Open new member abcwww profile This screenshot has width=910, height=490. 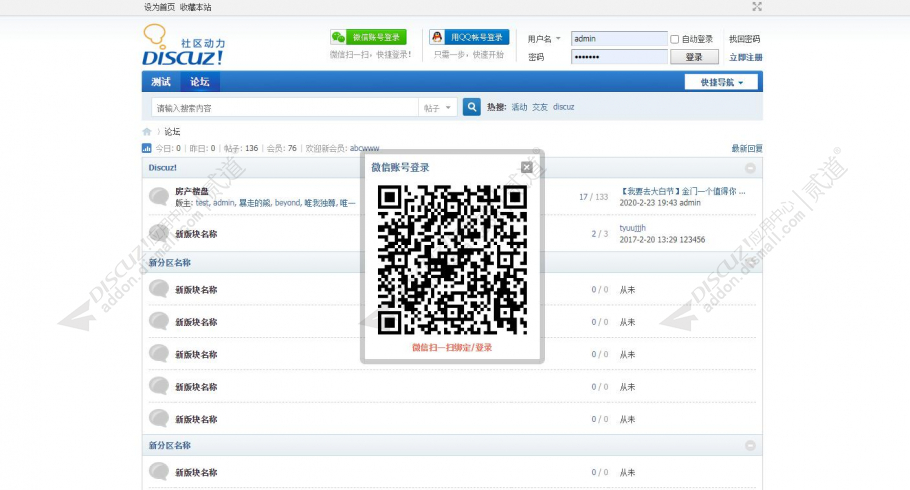364,149
